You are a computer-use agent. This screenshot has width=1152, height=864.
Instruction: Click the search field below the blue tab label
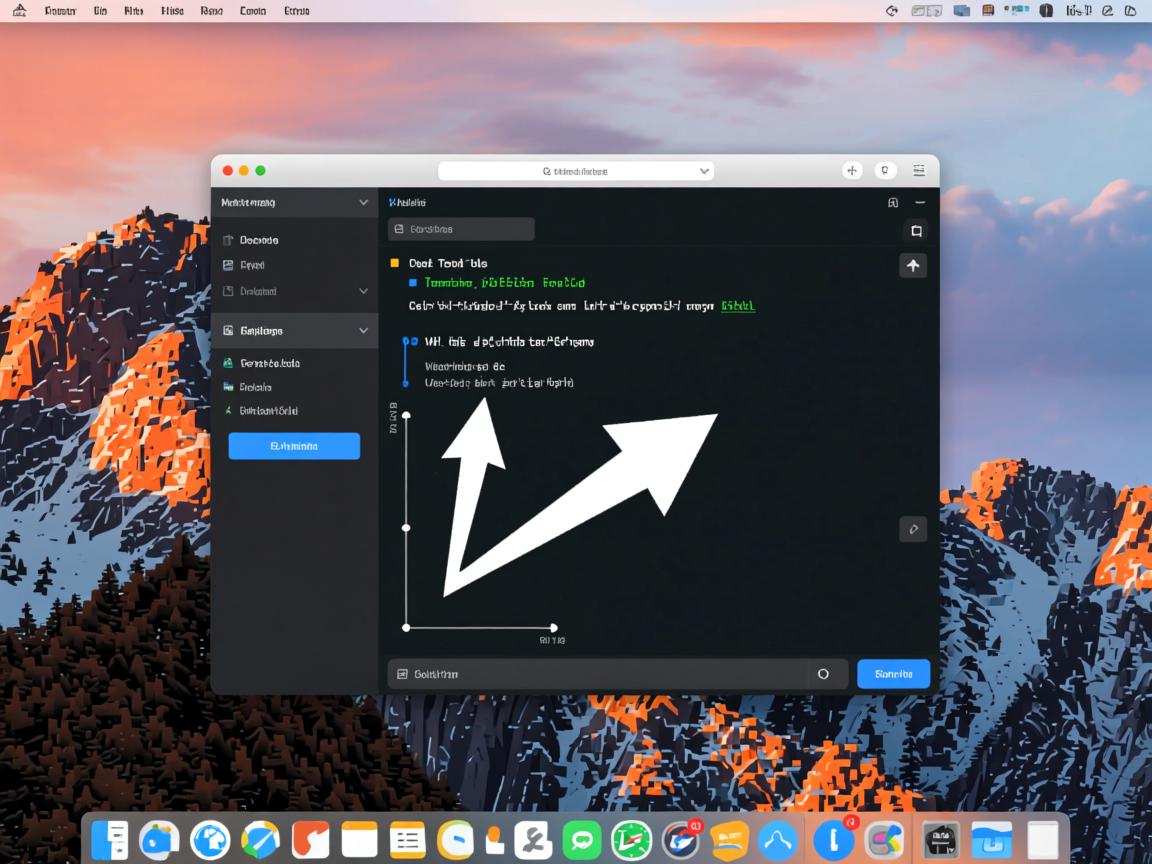coord(461,230)
